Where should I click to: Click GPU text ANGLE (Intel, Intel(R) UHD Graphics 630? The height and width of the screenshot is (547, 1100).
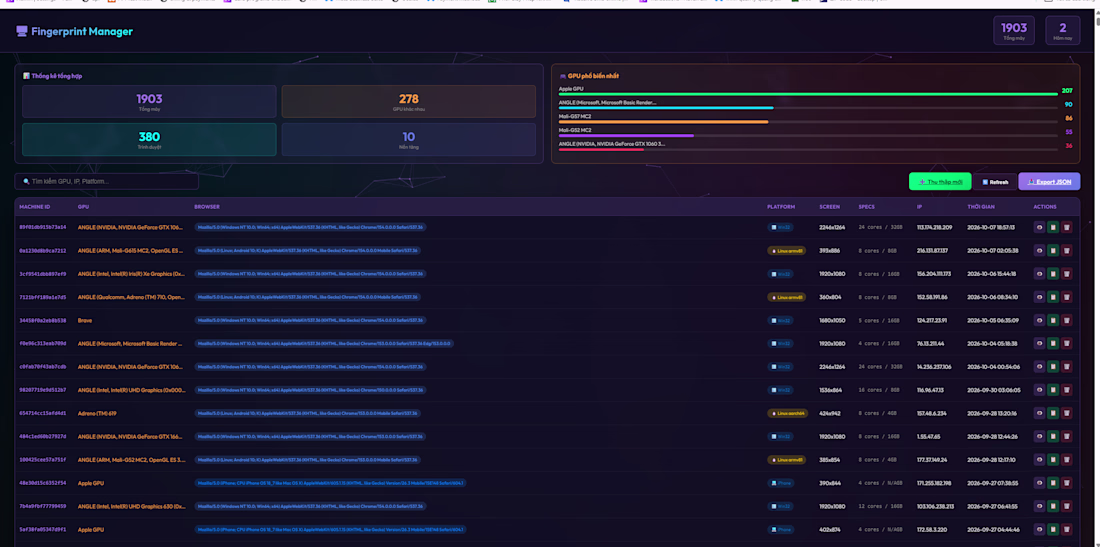[x=131, y=506]
